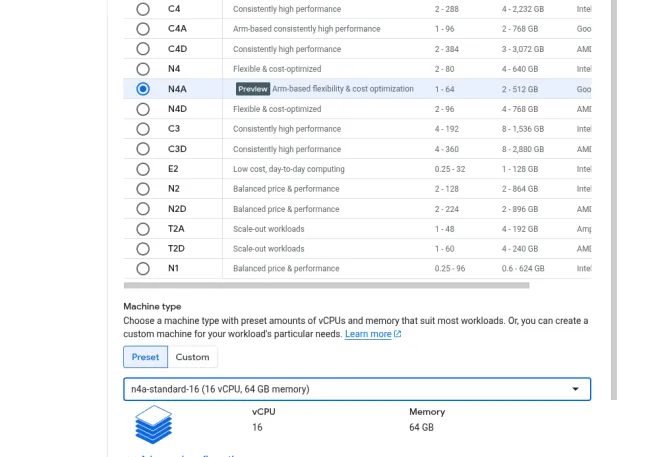Choose the C3 machine series
The height and width of the screenshot is (457, 650).
click(x=143, y=129)
